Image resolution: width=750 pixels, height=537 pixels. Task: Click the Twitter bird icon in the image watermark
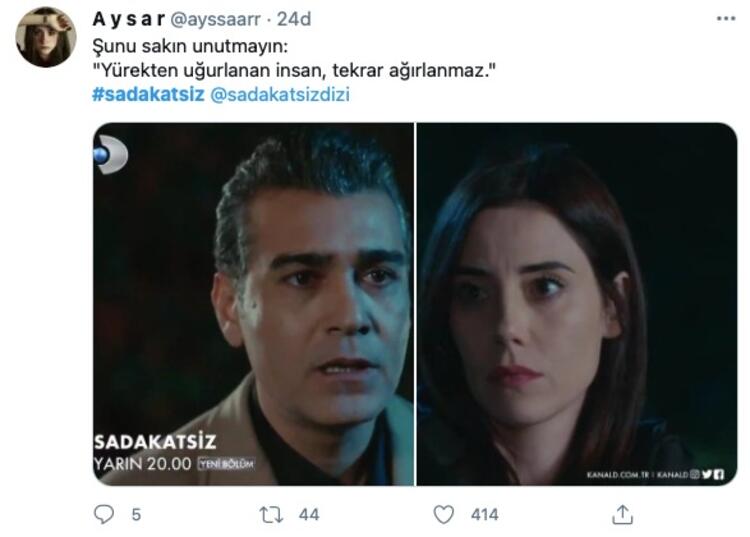pyautogui.click(x=707, y=474)
